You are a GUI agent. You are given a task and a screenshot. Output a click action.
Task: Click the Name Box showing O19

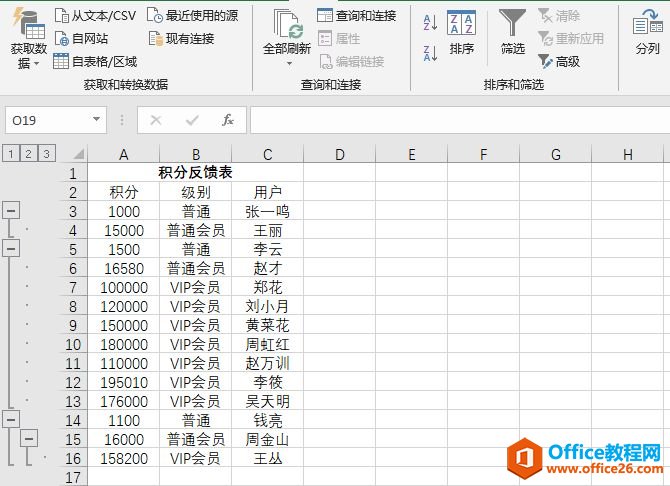[47, 121]
